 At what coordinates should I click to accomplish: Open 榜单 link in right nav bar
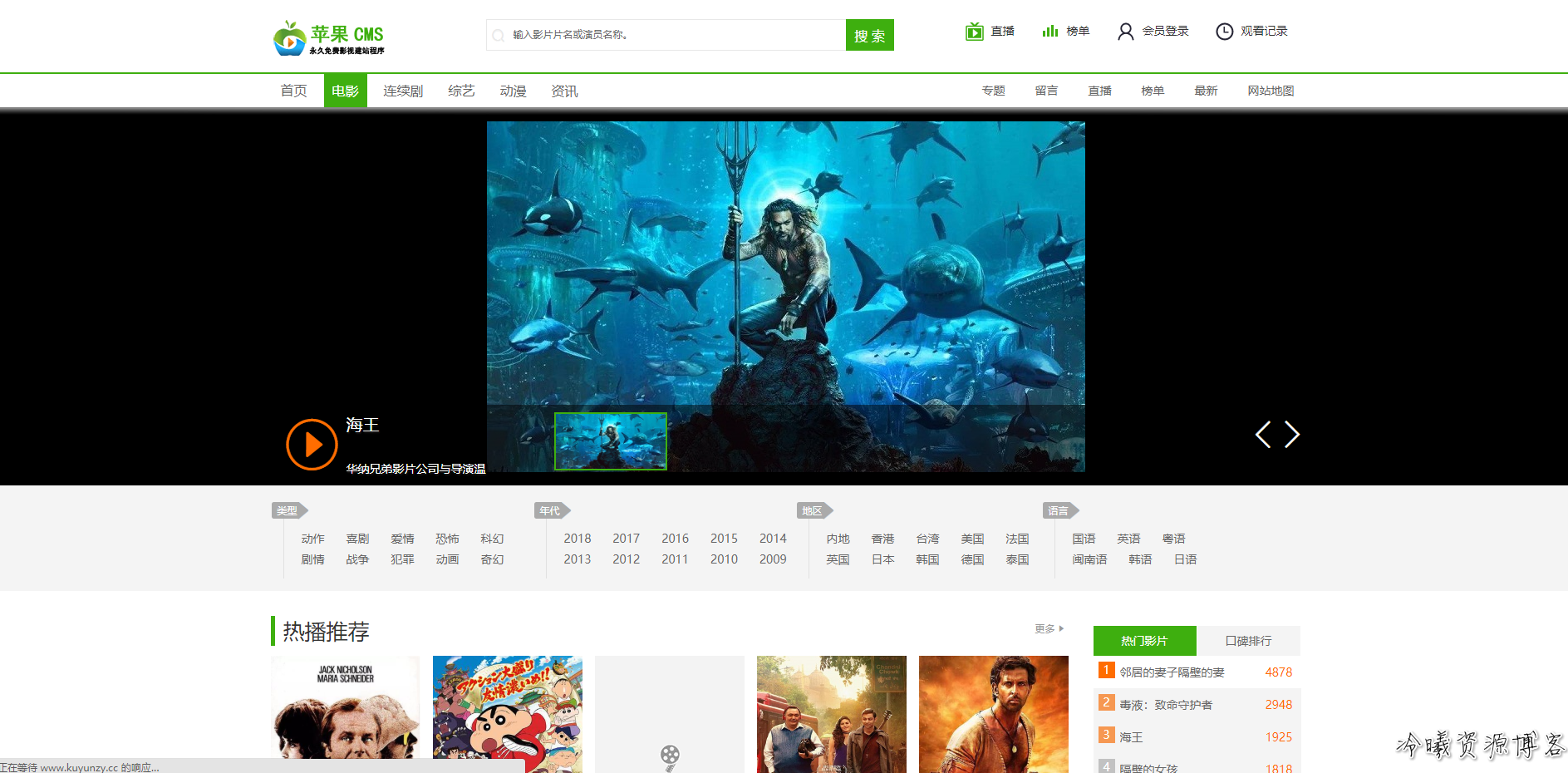pos(1153,91)
